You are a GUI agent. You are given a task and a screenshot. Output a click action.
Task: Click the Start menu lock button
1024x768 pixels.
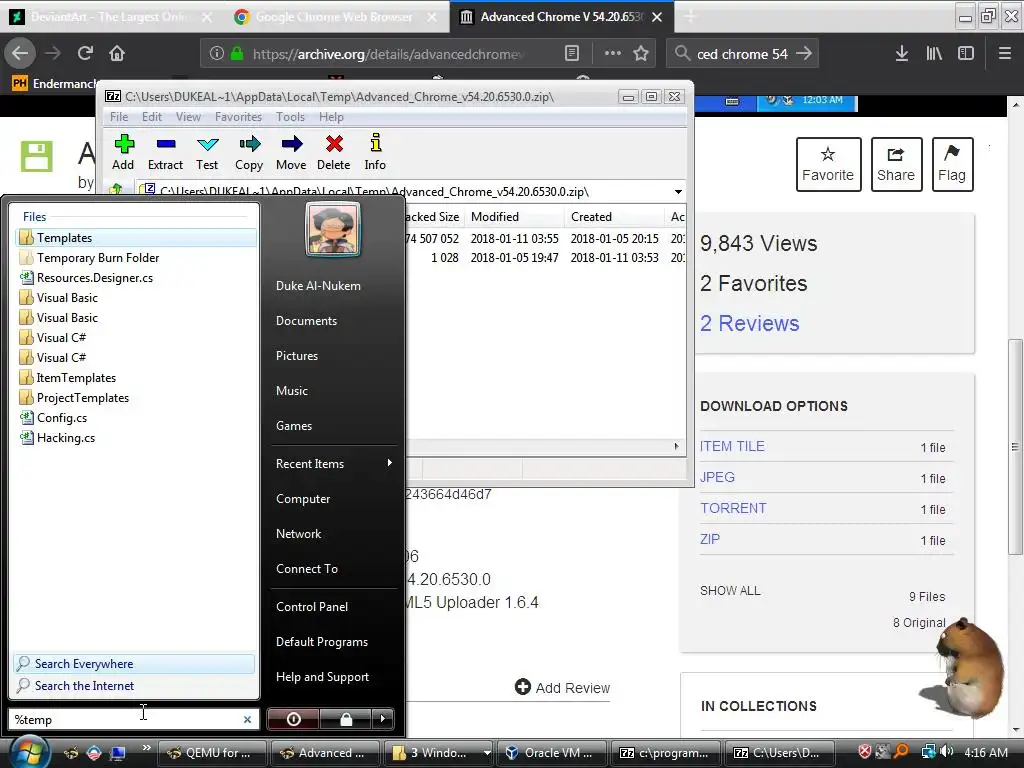tap(346, 719)
